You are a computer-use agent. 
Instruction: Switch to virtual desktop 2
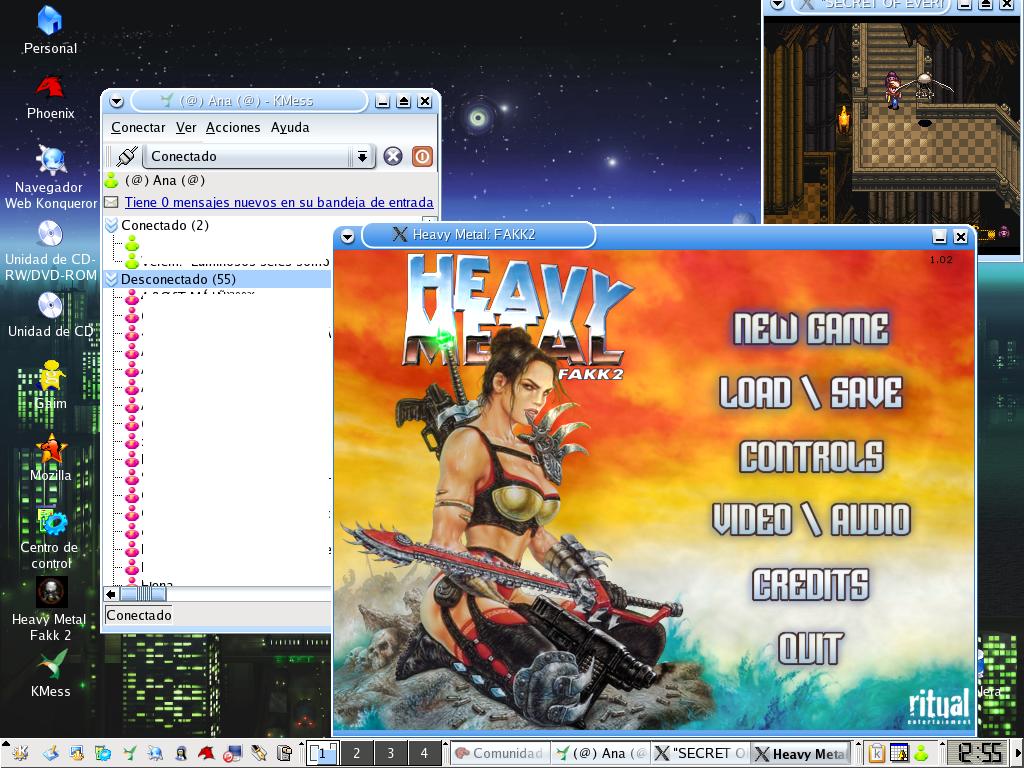point(357,753)
